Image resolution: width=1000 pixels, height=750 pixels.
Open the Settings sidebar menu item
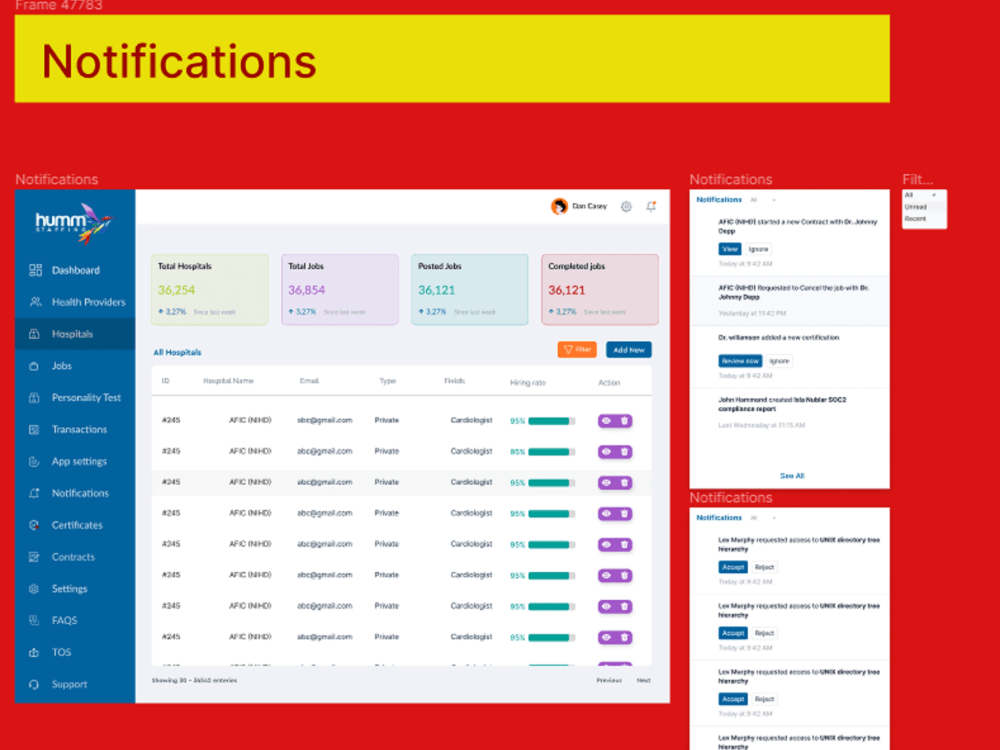point(75,589)
